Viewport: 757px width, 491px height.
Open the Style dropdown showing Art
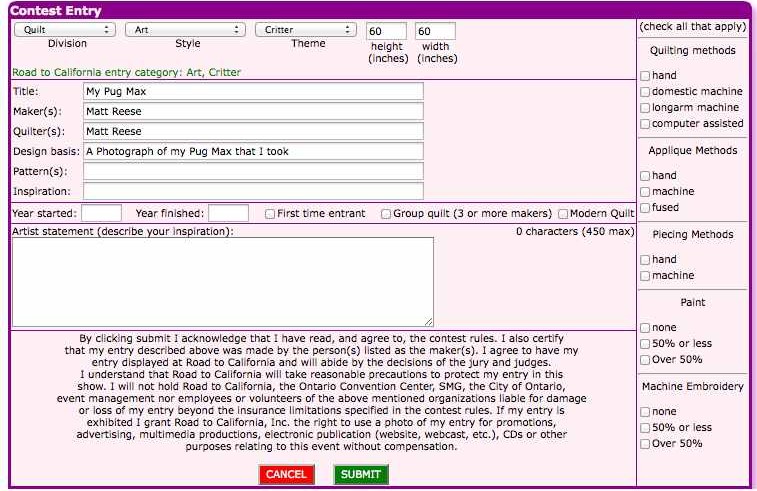click(185, 30)
